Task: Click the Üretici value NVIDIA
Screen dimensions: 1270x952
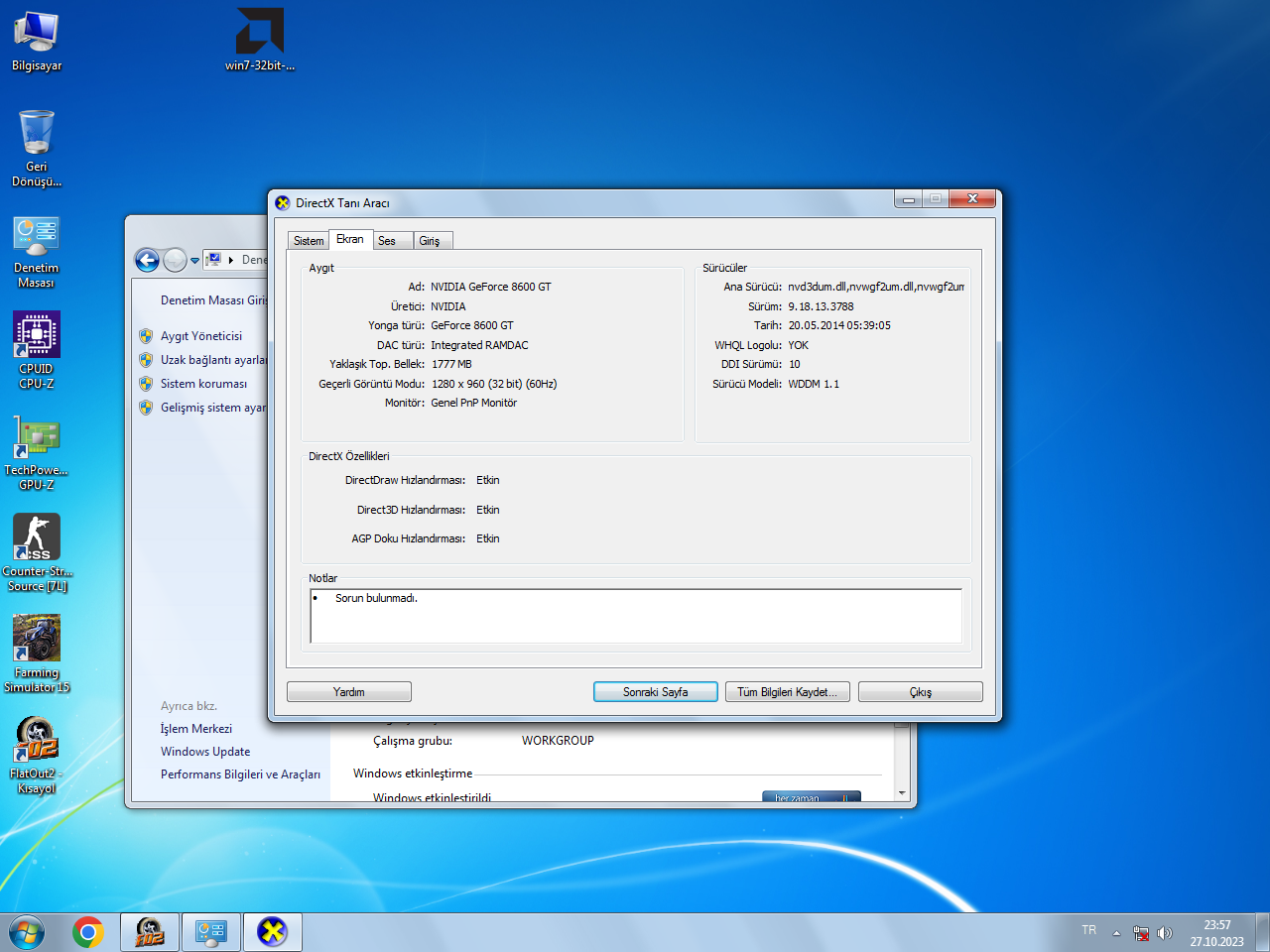Action: point(448,306)
